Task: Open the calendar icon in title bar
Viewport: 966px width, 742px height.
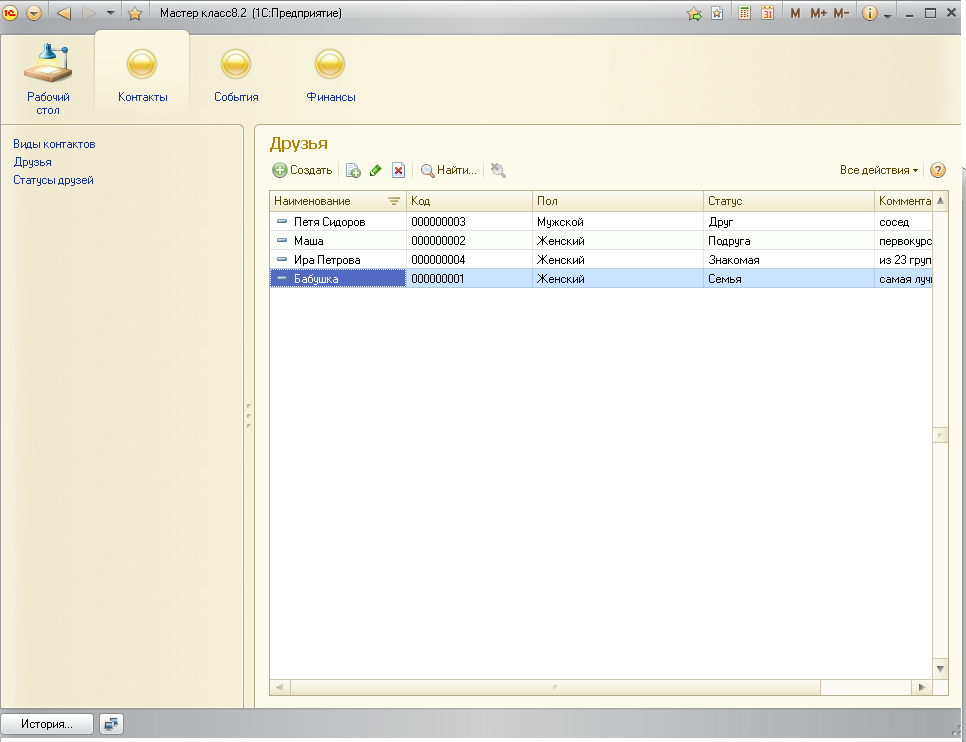Action: [x=767, y=14]
